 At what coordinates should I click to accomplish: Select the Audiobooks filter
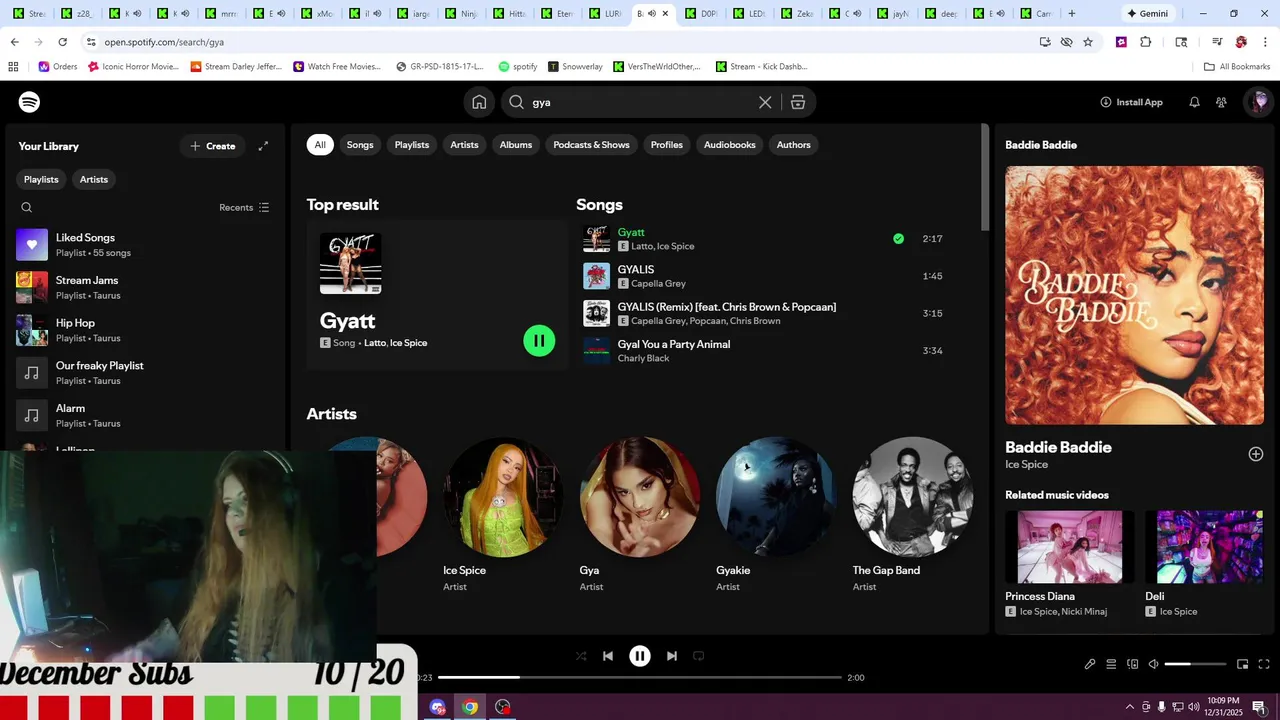pos(730,145)
